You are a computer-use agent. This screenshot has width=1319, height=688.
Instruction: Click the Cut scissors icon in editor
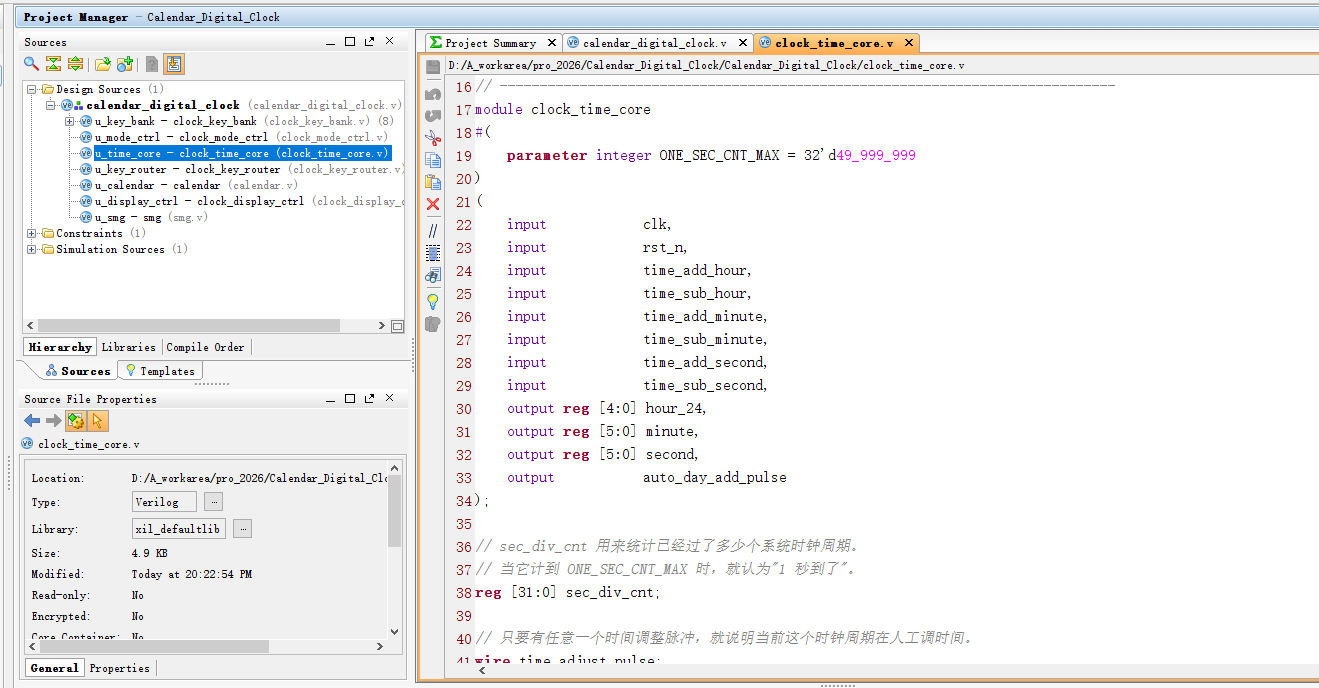[433, 138]
